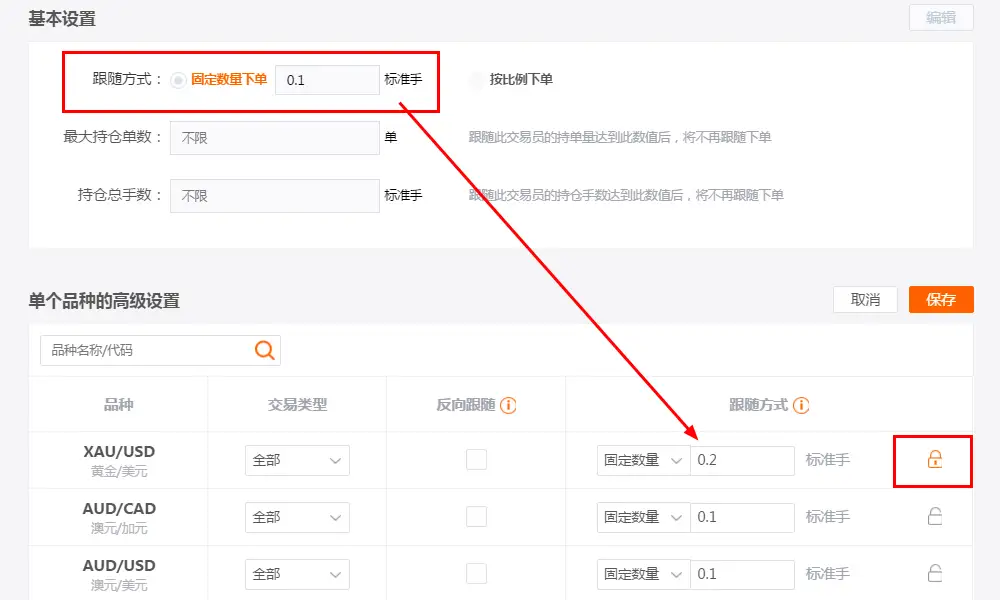The height and width of the screenshot is (600, 1000).
Task: Click the 澳元/加元 label
Action: tap(119, 529)
